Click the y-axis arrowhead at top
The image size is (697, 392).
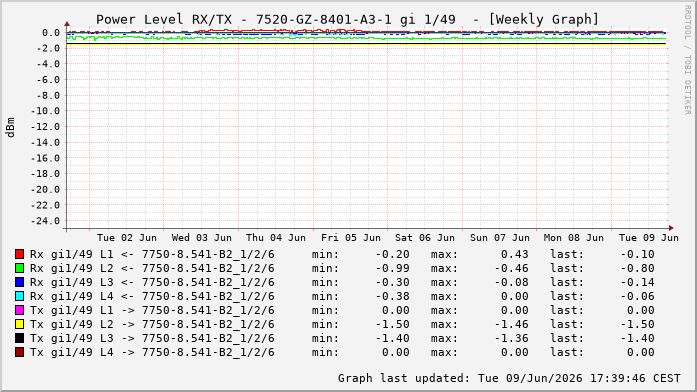click(67, 24)
